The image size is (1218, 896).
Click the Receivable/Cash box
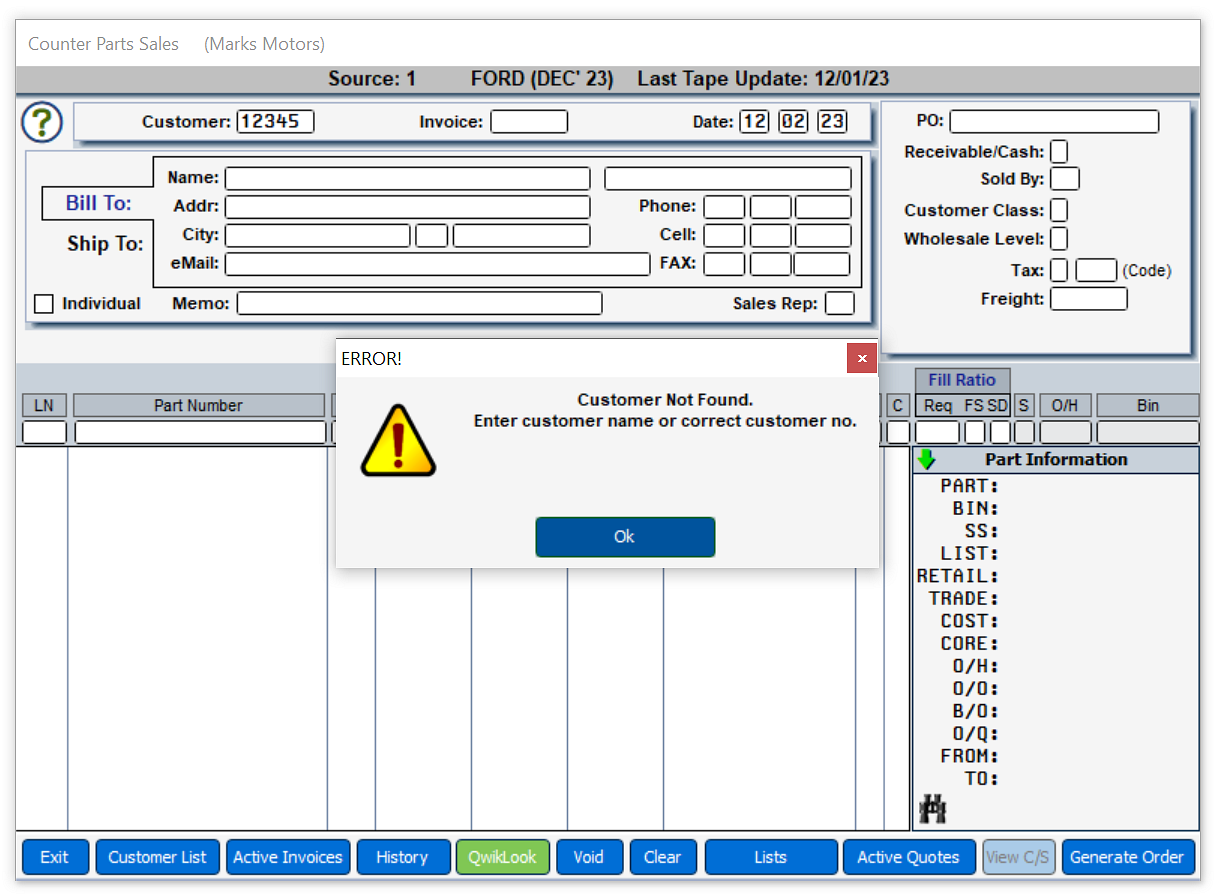[1058, 152]
